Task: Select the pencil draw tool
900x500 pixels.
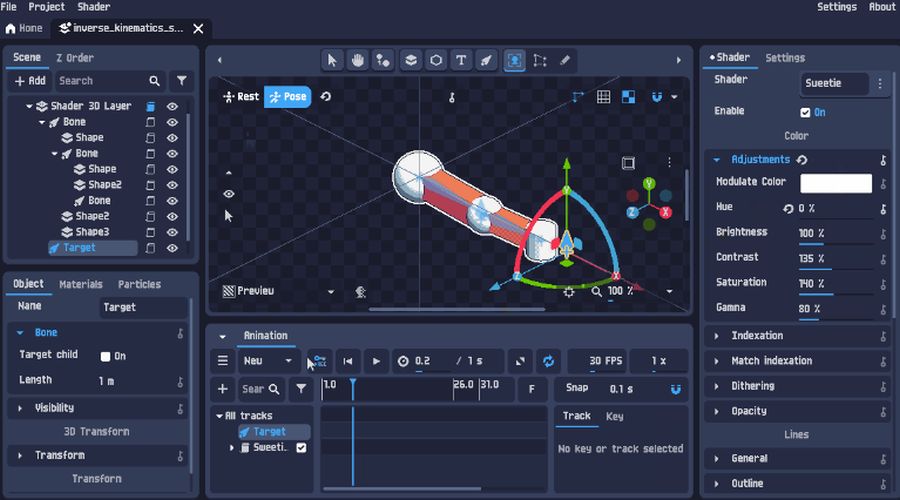Action: 565,60
